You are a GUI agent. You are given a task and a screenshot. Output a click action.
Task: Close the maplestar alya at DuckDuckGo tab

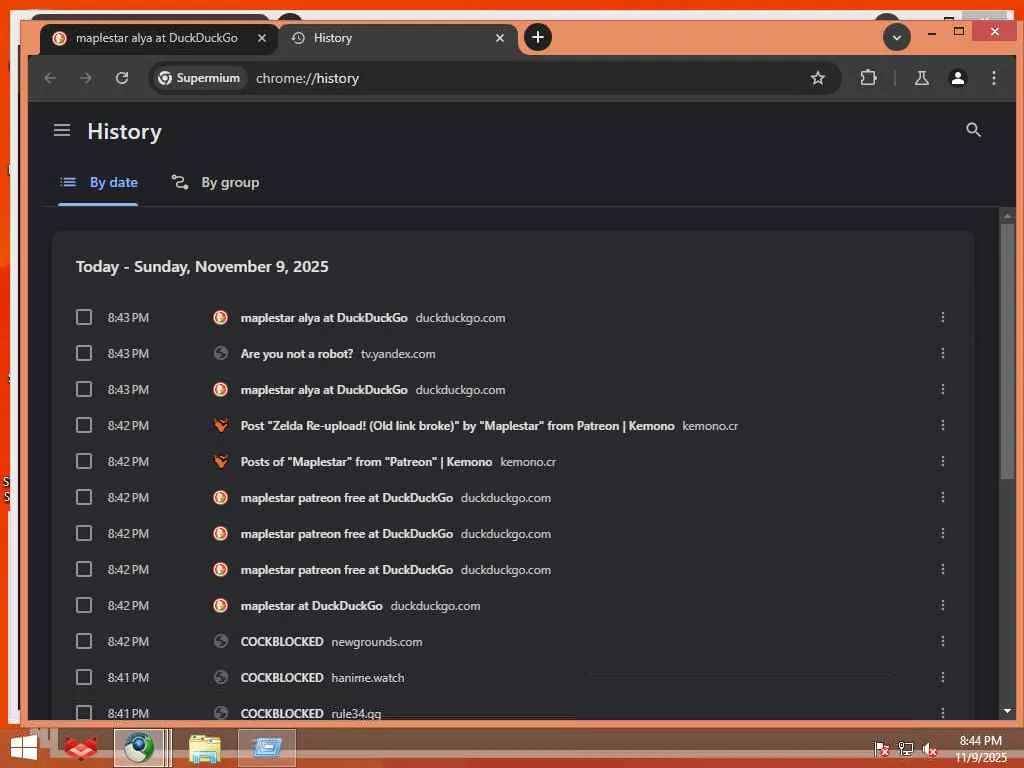click(x=262, y=38)
